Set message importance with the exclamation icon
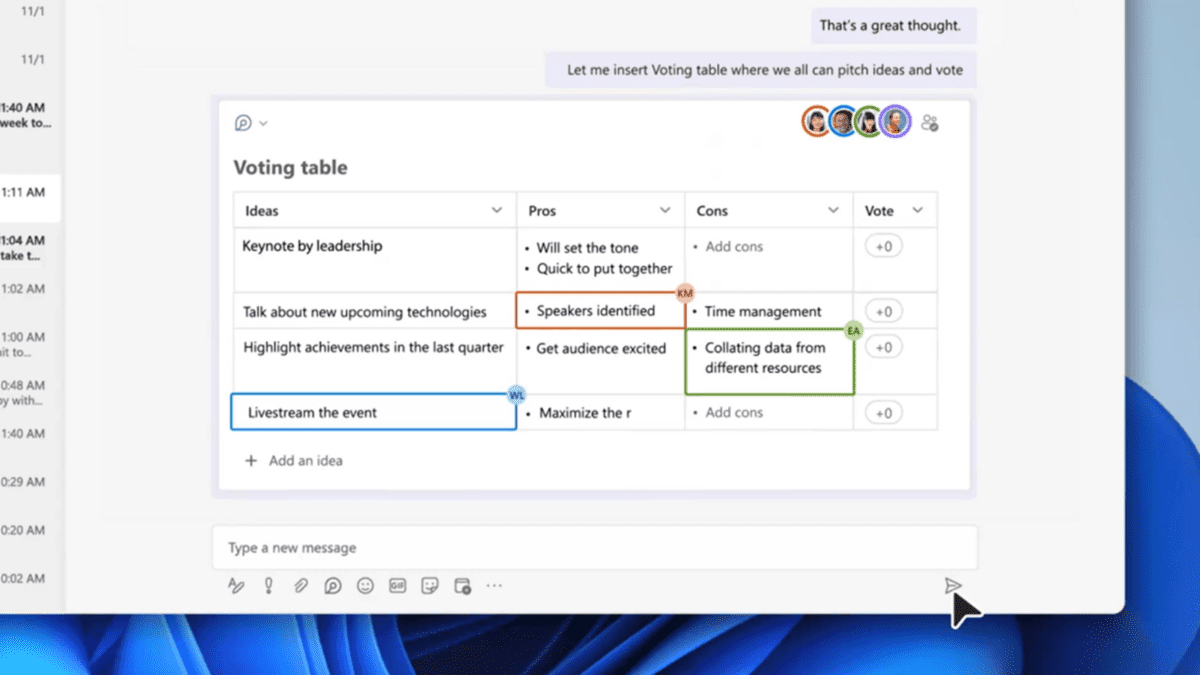1200x675 pixels. pyautogui.click(x=268, y=585)
